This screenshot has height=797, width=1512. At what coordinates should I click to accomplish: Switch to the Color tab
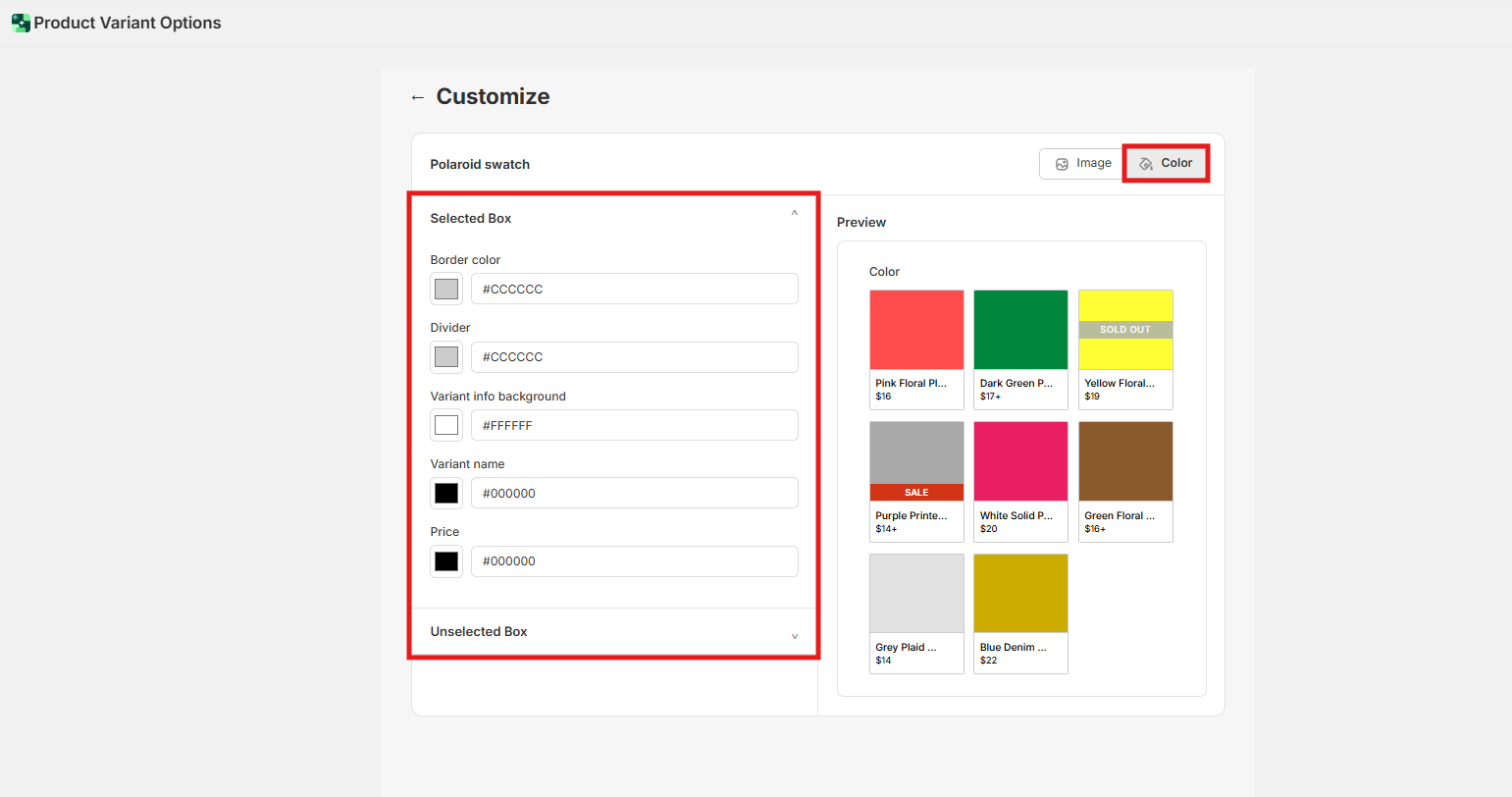coord(1166,164)
